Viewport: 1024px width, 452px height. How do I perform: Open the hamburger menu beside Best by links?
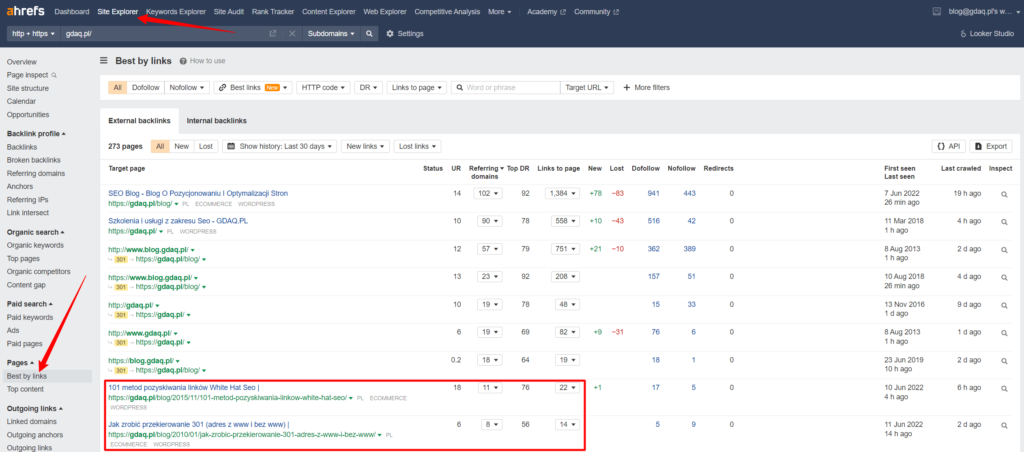click(104, 60)
